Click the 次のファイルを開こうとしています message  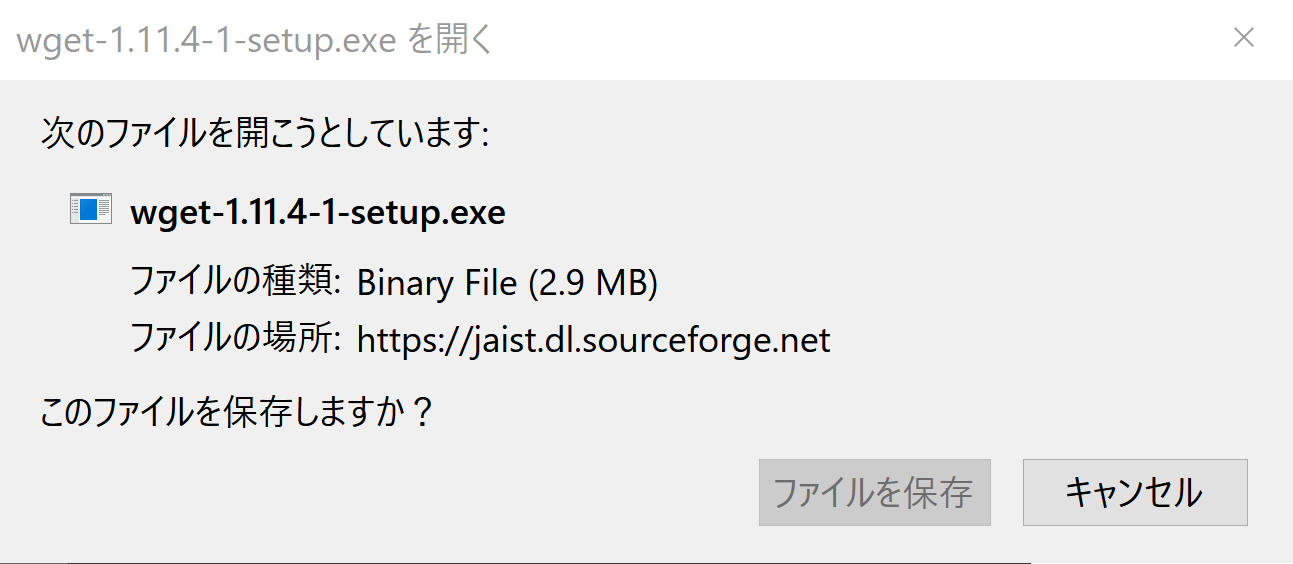tap(264, 133)
